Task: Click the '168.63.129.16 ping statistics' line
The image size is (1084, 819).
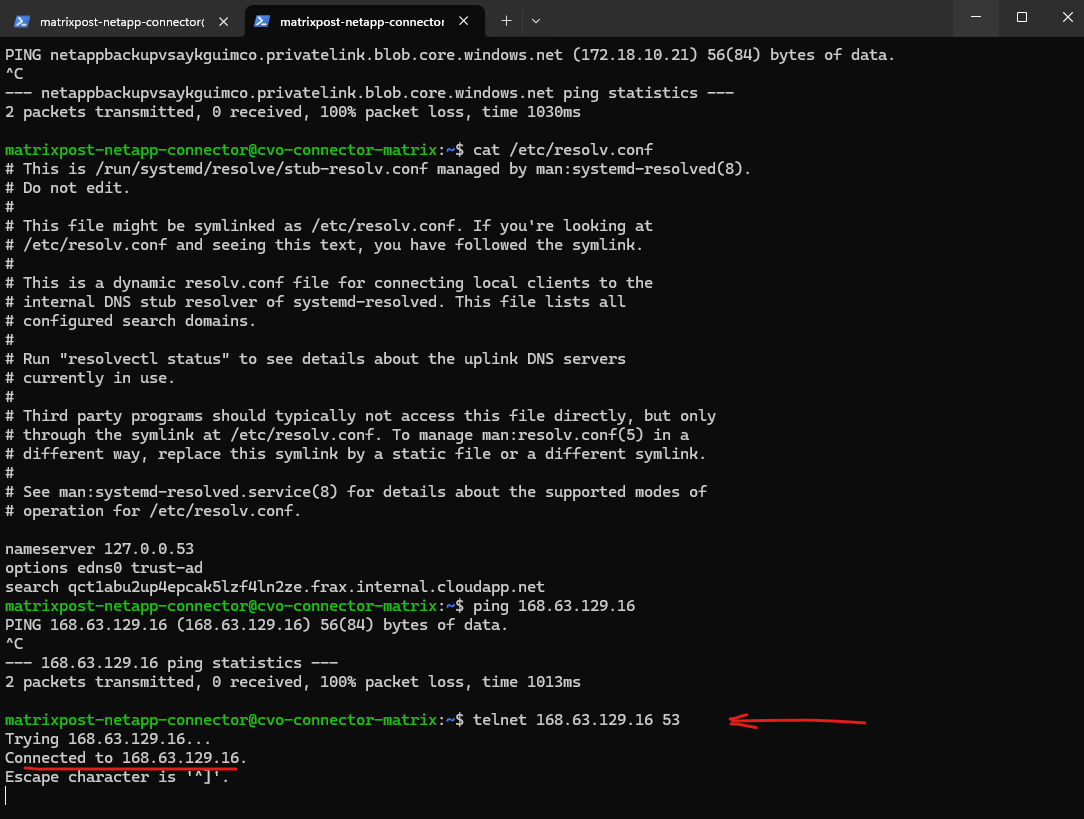Action: 171,663
